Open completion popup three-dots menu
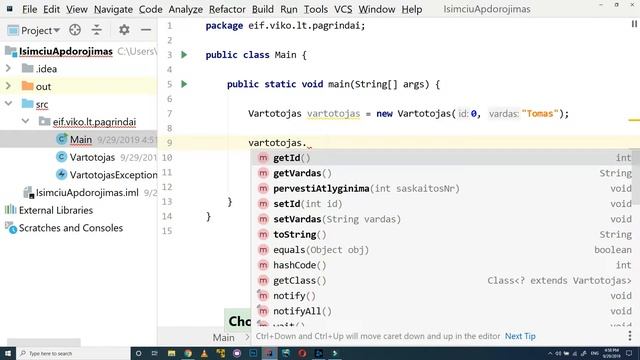Screen dimensions: 640x360 (x=630, y=336)
